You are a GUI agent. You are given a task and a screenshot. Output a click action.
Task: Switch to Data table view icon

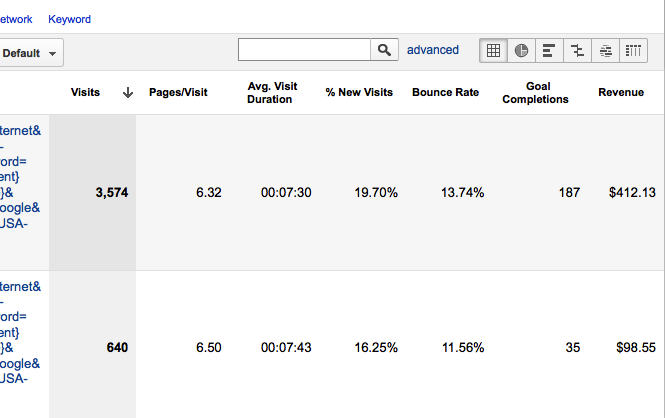[x=493, y=50]
